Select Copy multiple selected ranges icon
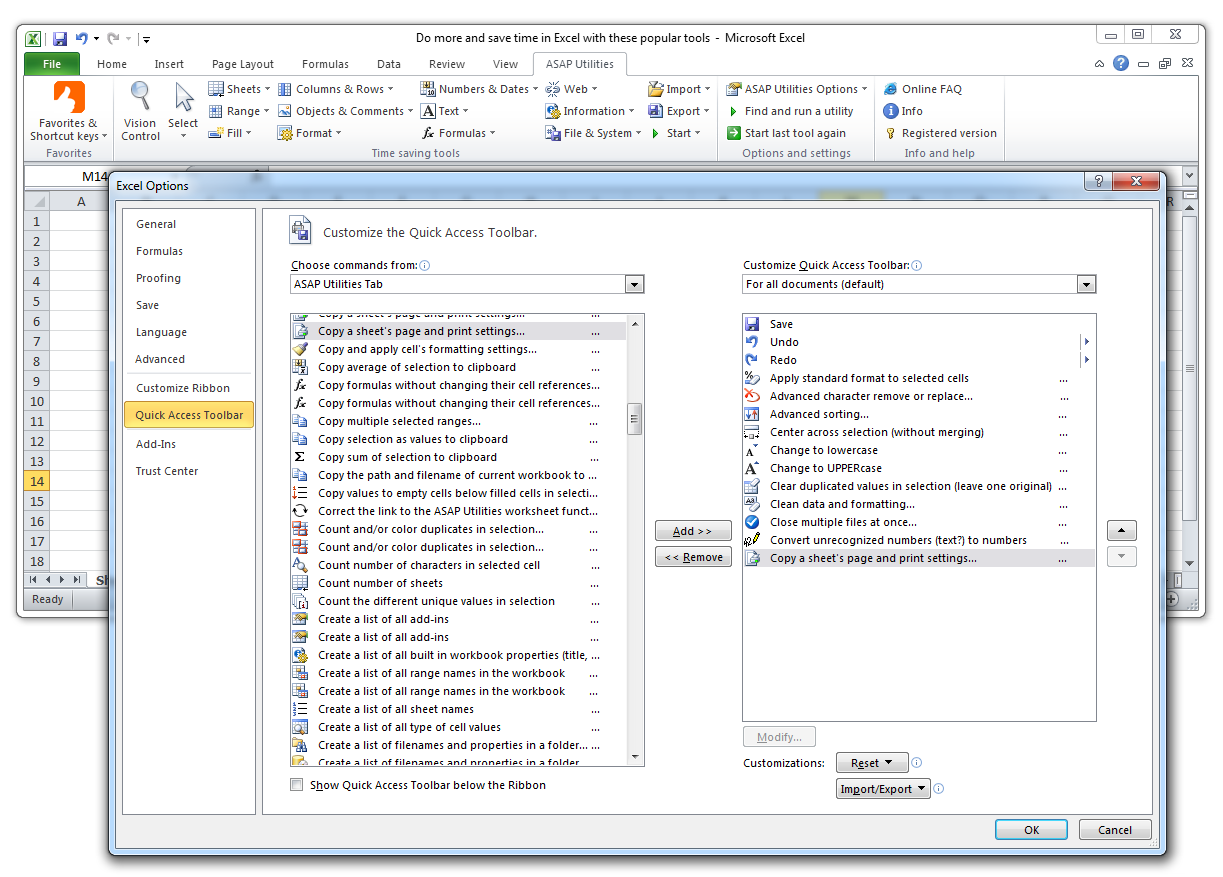Image resolution: width=1223 pixels, height=877 pixels. click(x=300, y=421)
